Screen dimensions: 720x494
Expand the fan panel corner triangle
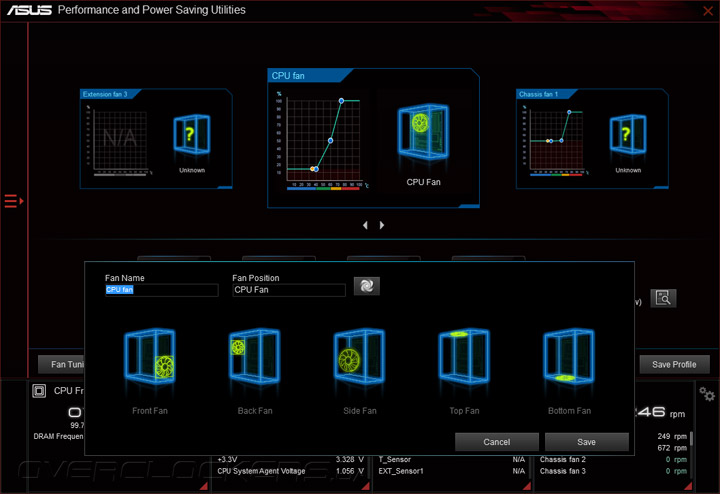tap(688, 486)
